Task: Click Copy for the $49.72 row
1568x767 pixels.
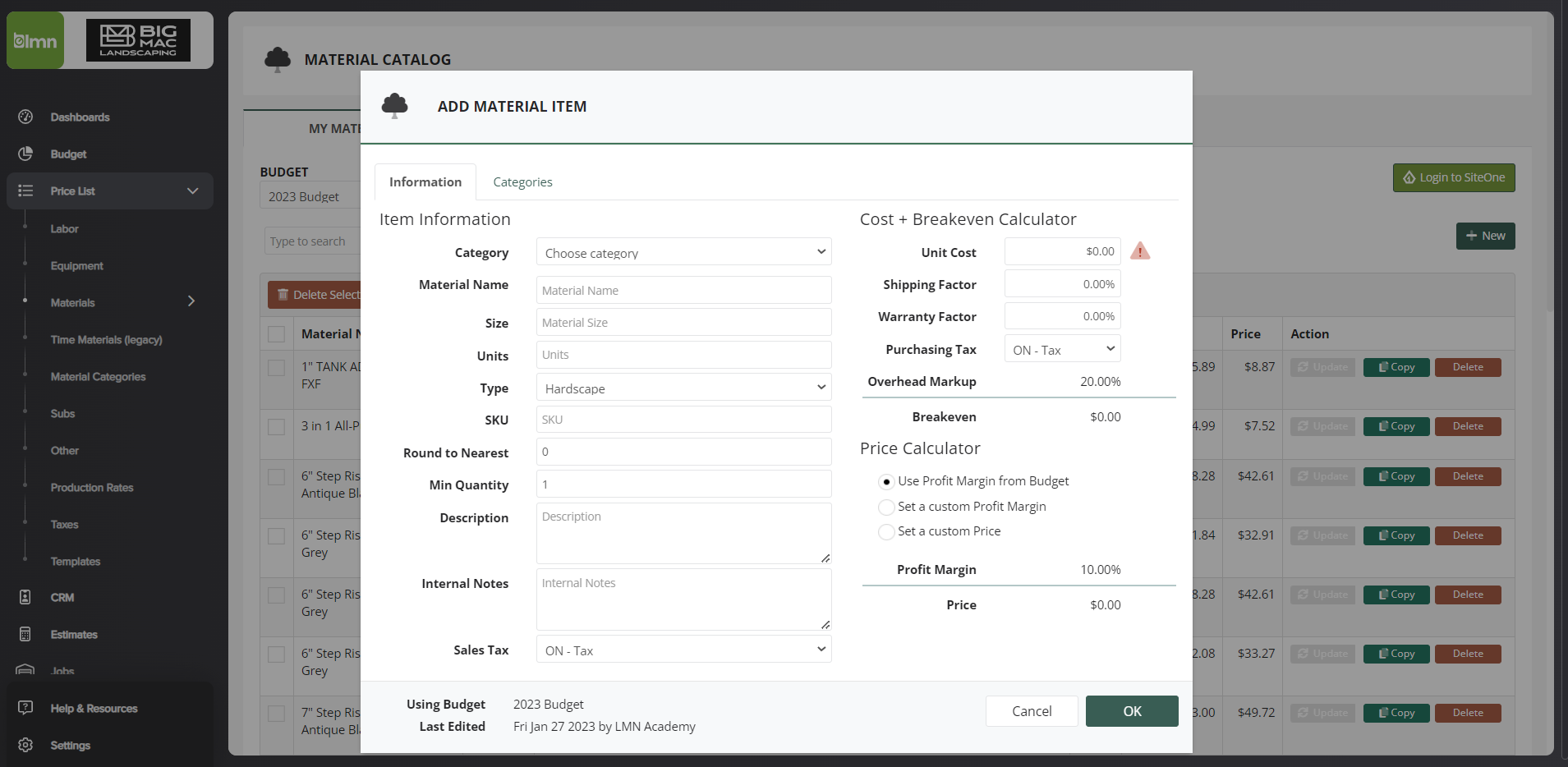Action: pos(1396,713)
